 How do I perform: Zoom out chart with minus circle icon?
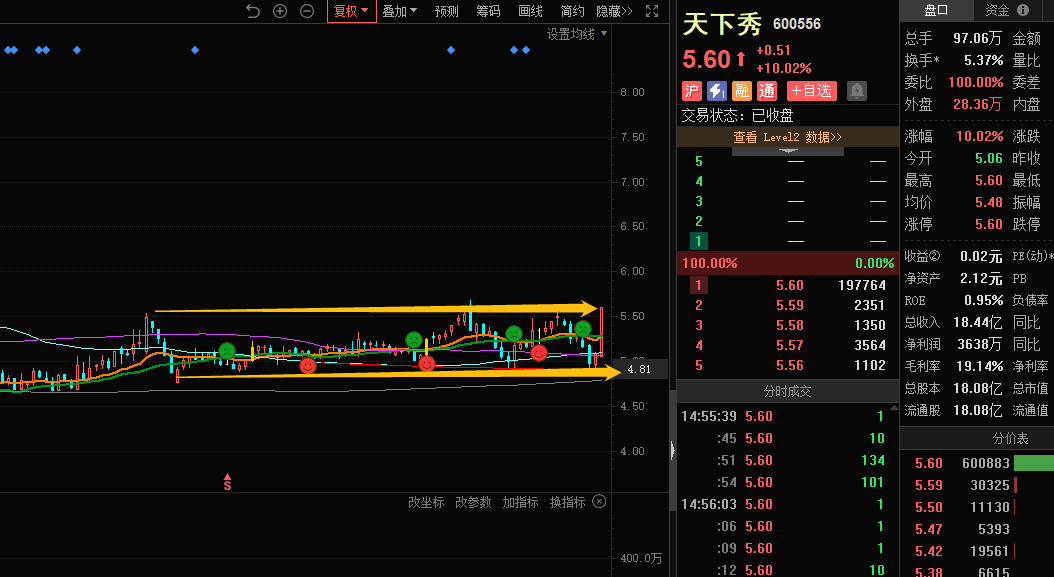click(x=307, y=11)
